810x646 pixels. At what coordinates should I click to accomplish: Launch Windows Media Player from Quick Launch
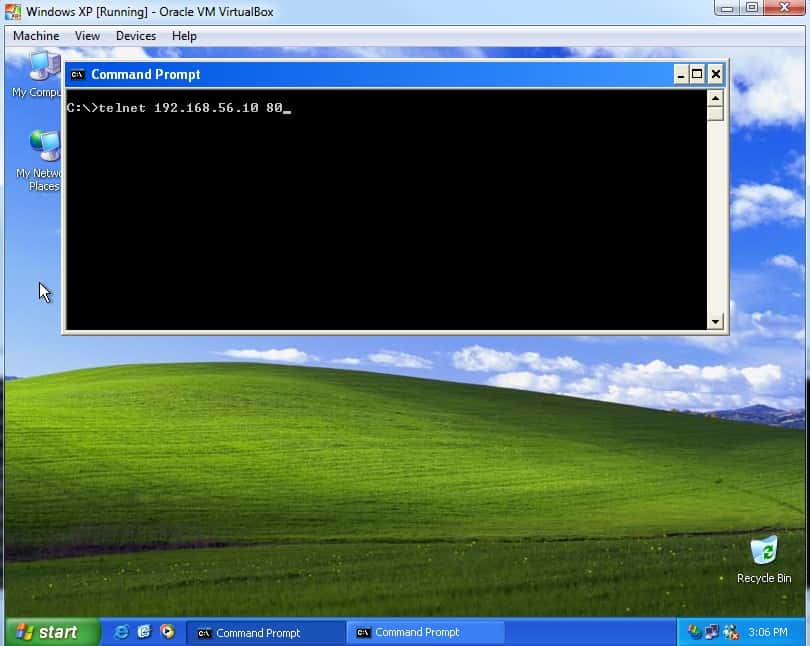click(x=167, y=632)
